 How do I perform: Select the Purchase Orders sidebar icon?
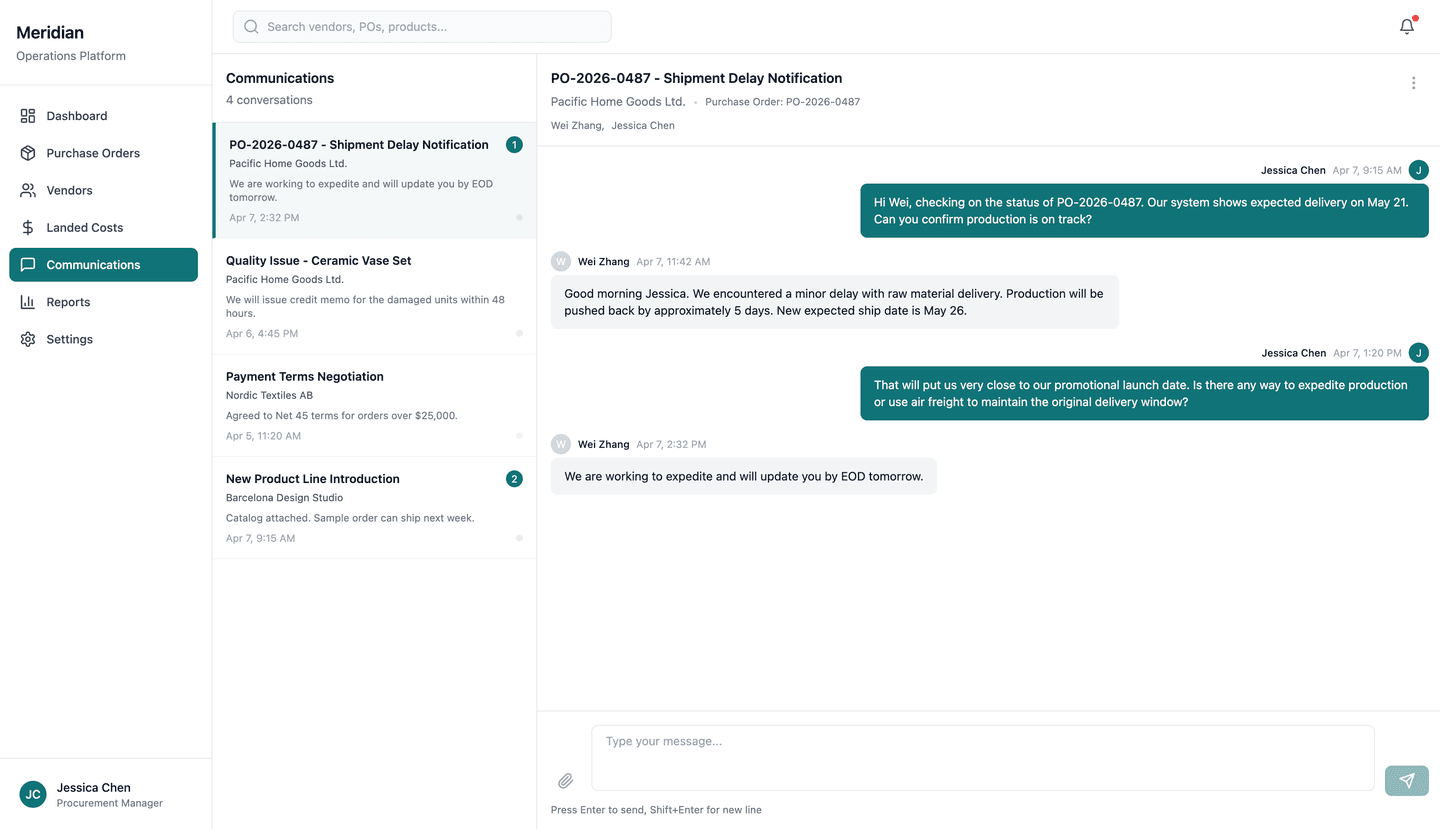[x=28, y=153]
